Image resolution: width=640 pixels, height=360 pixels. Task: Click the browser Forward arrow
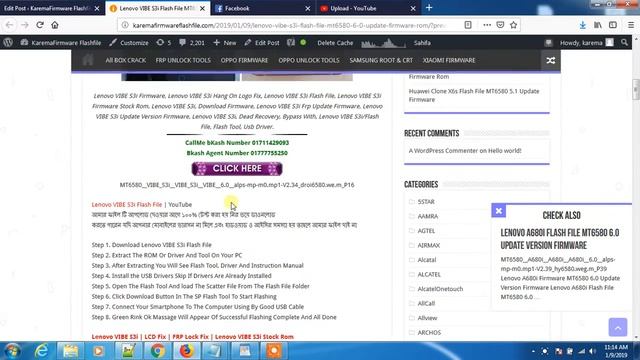point(24,25)
